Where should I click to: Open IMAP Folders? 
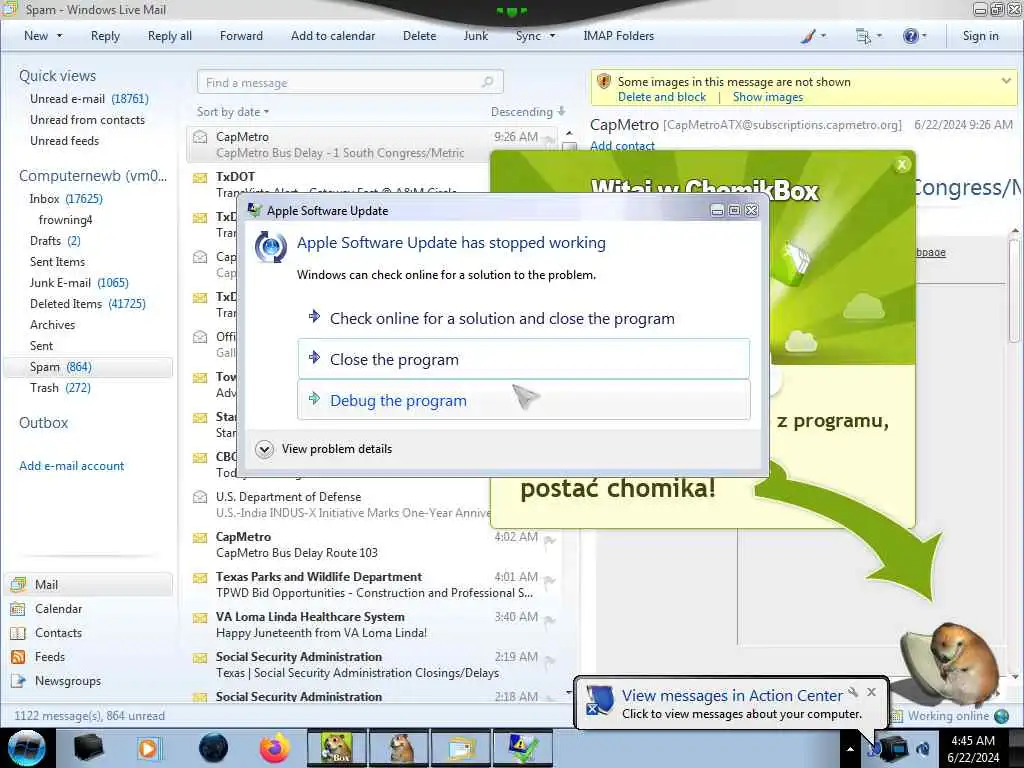click(x=618, y=36)
